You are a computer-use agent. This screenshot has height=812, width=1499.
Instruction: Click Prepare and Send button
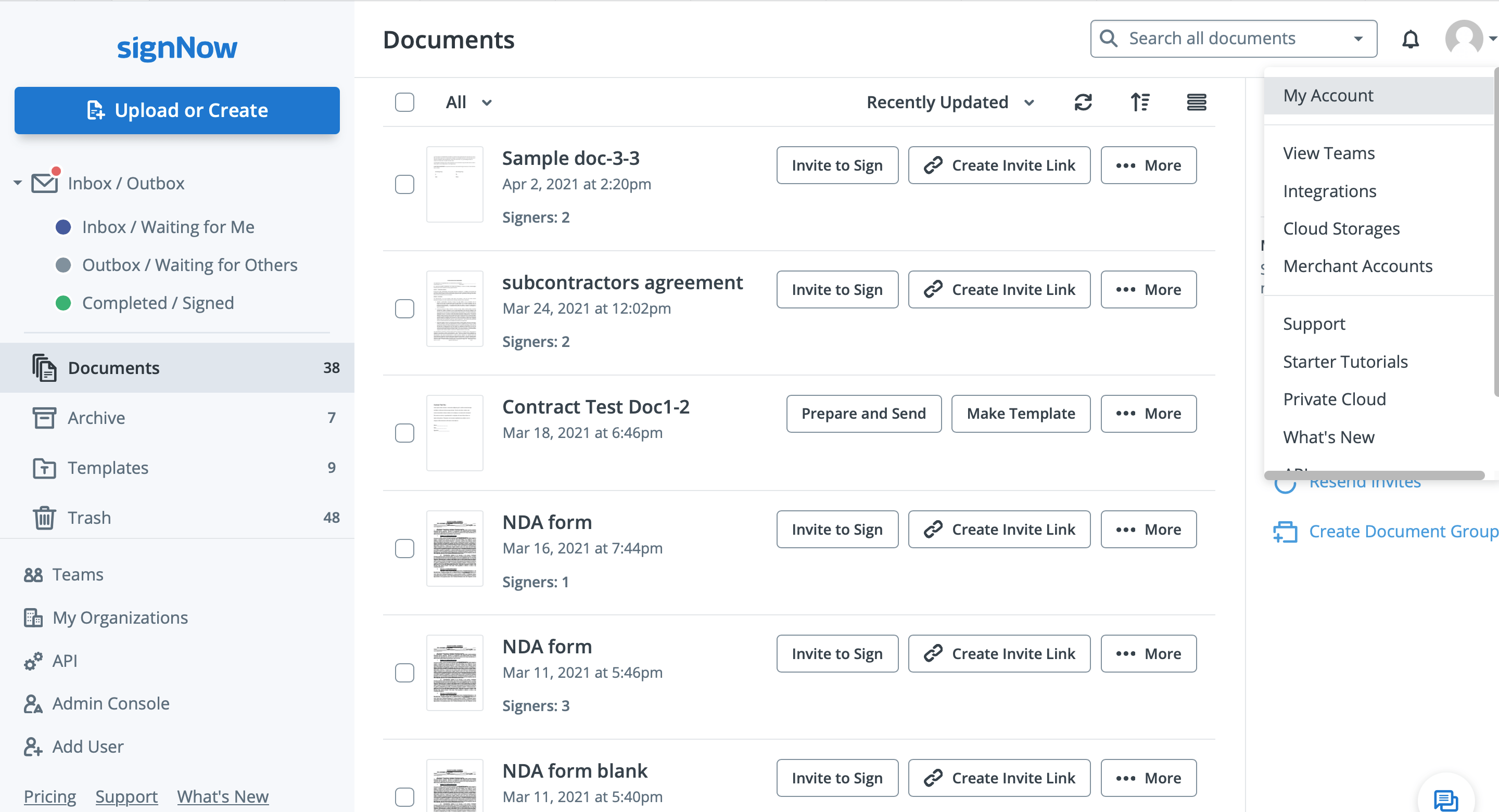[x=863, y=414]
